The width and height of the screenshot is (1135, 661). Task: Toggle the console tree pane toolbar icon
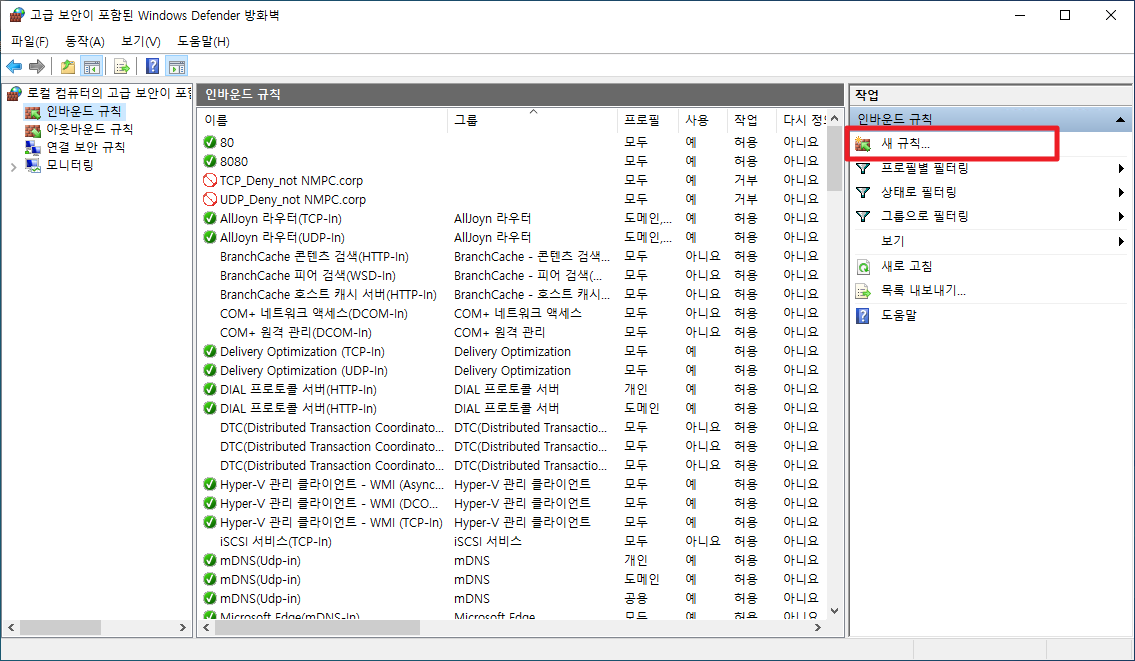(92, 67)
